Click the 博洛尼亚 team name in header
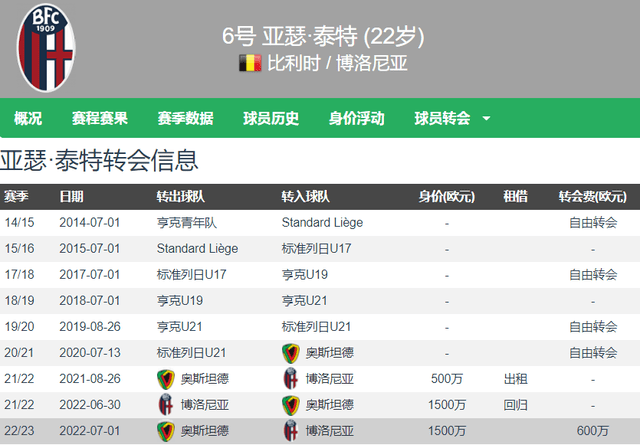The width and height of the screenshot is (640, 445). [372, 64]
